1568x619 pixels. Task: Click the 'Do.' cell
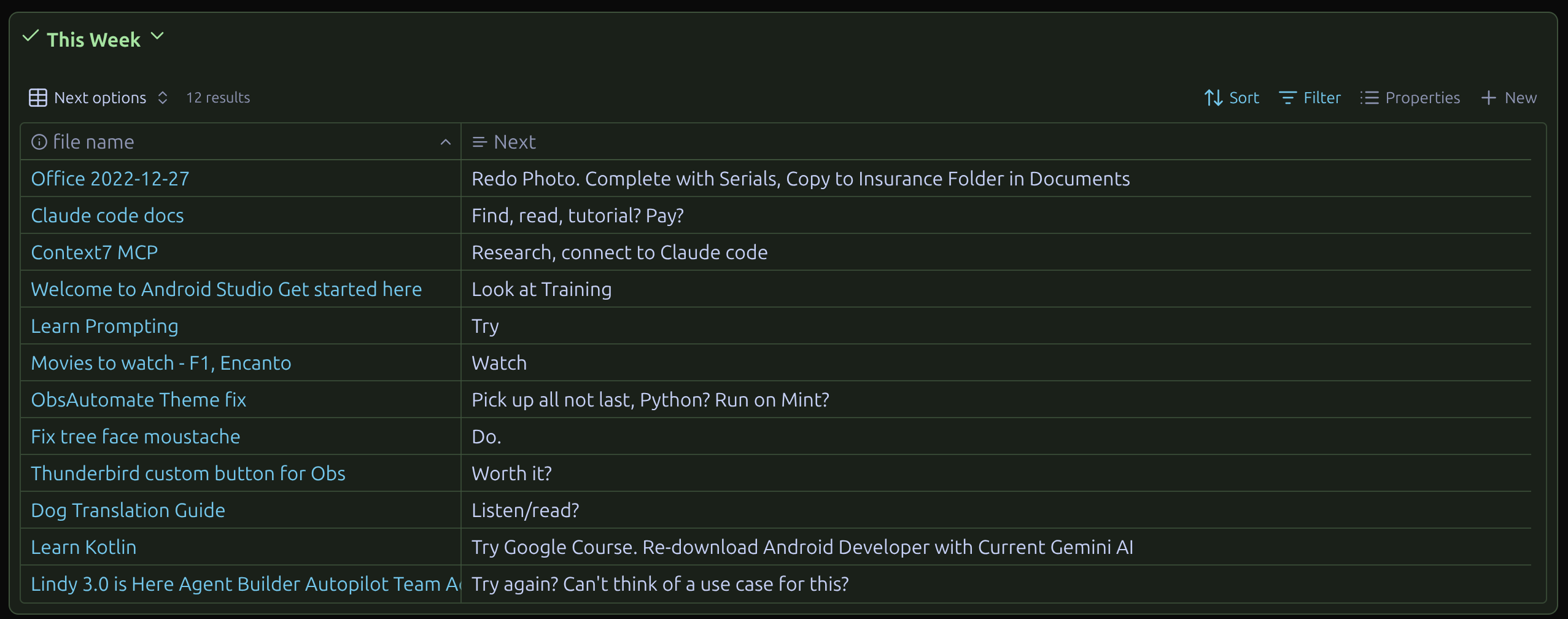coord(996,437)
